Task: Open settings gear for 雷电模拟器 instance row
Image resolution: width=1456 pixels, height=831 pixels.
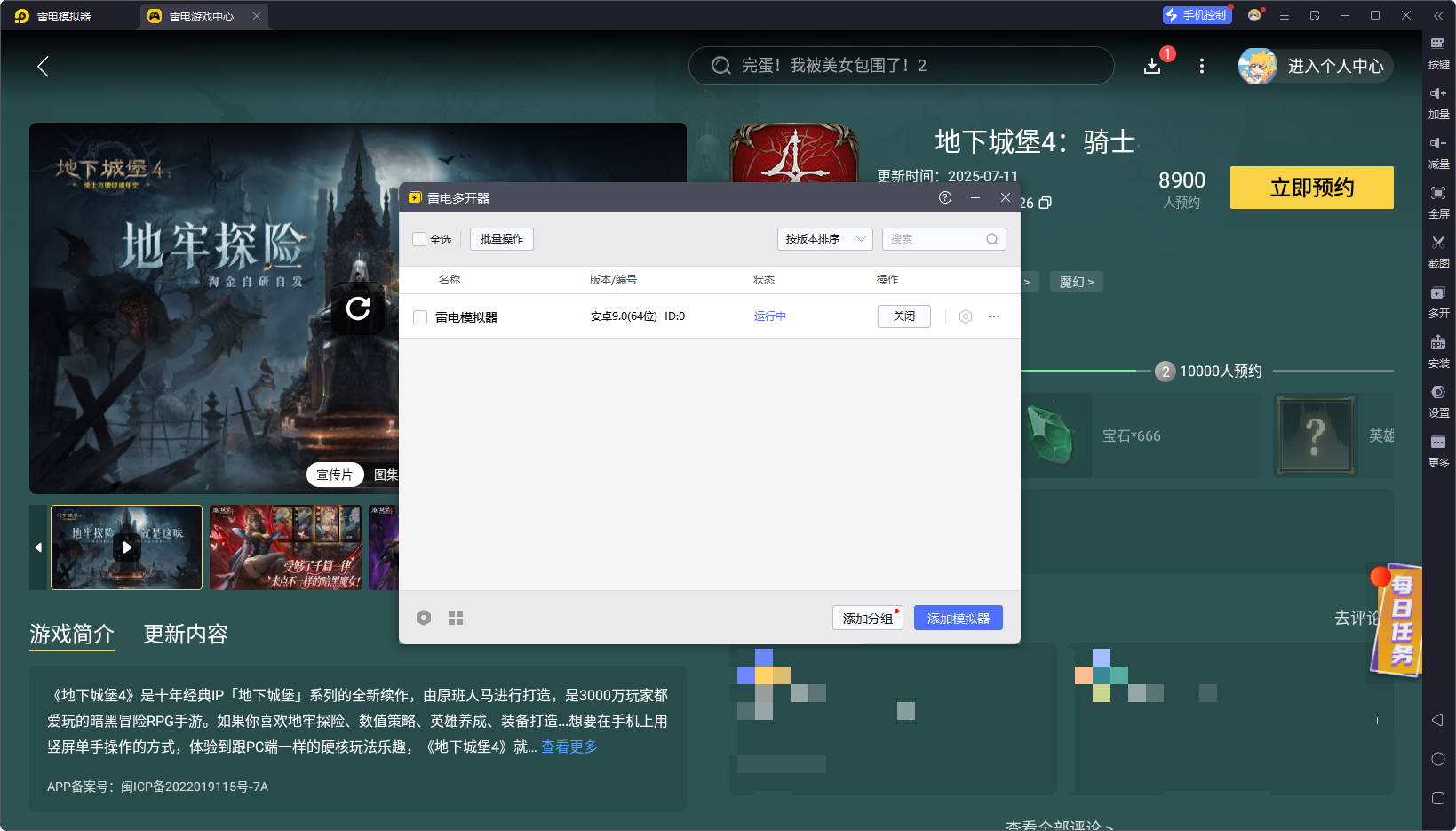Action: (x=966, y=316)
